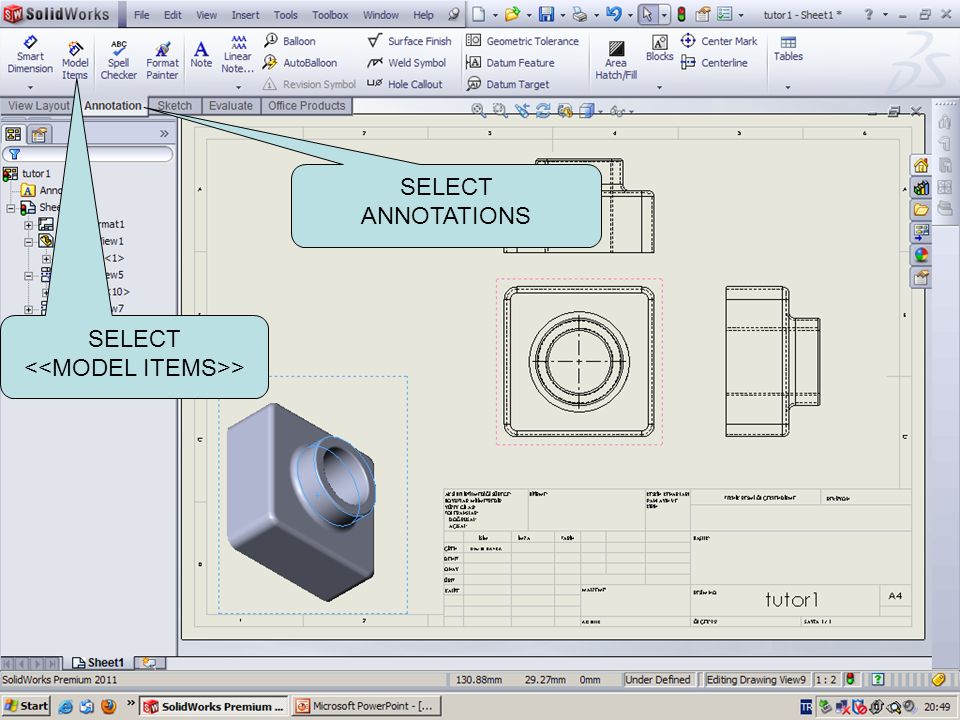Switch to the Office Products tab
This screenshot has width=960, height=720.
point(306,105)
